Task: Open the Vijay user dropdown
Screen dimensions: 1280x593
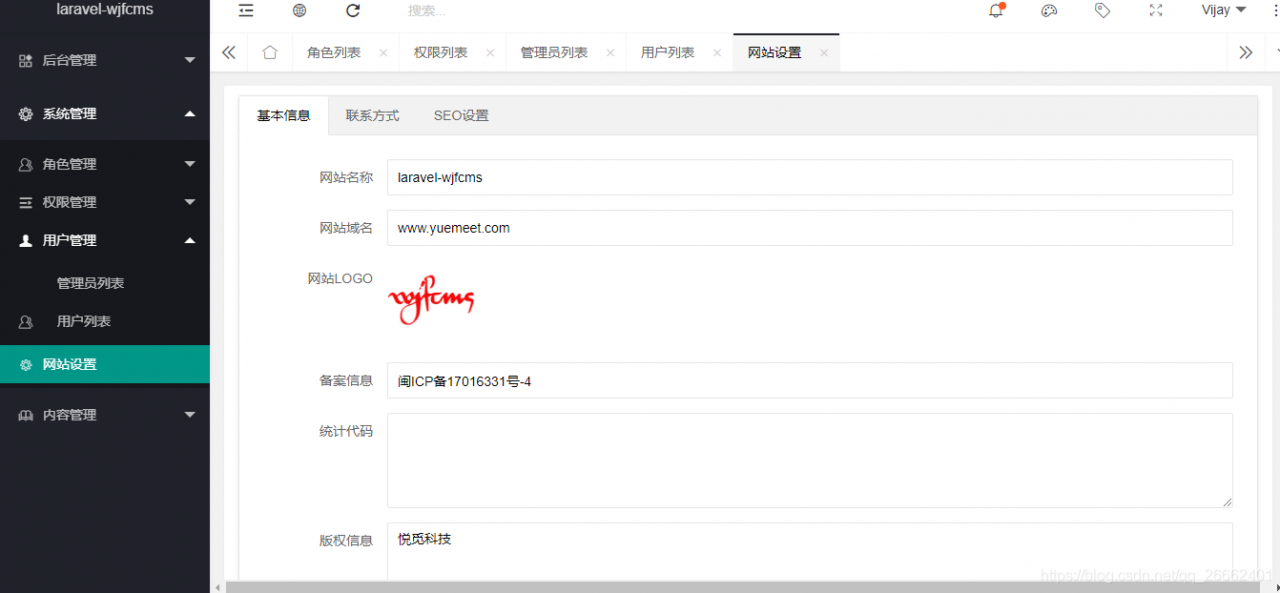Action: coord(1221,11)
